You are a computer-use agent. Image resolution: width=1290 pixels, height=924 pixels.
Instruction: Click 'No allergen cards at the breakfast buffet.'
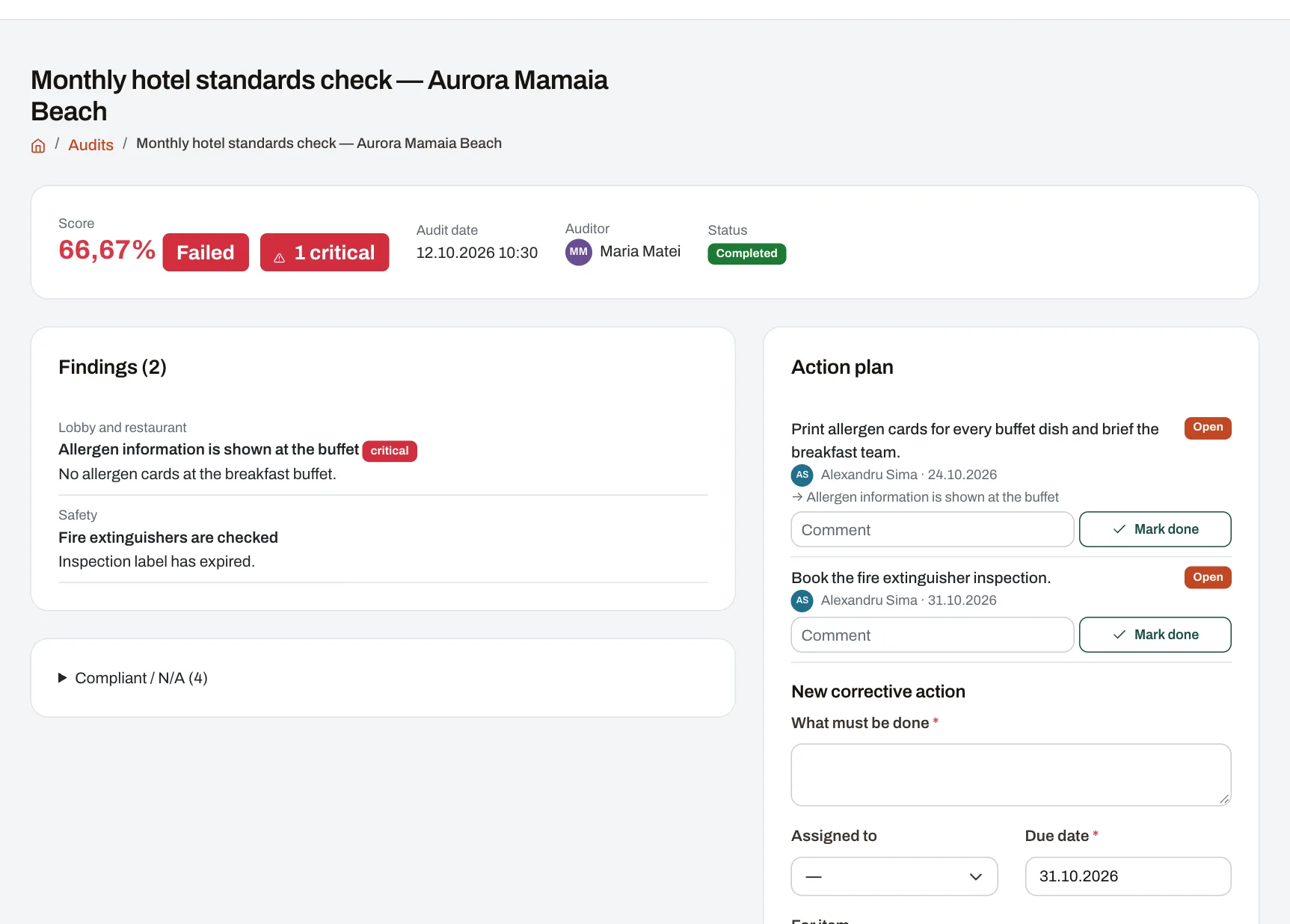(197, 474)
